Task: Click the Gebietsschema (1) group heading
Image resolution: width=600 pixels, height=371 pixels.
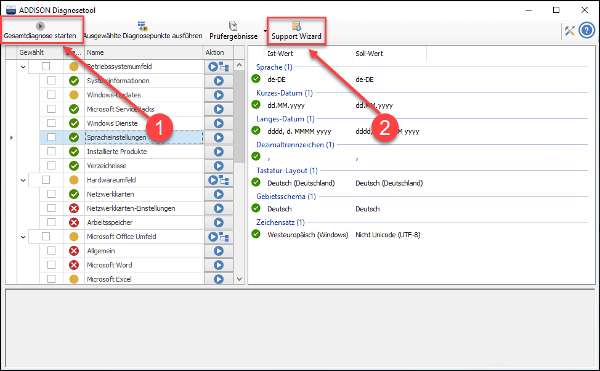Action: point(286,196)
